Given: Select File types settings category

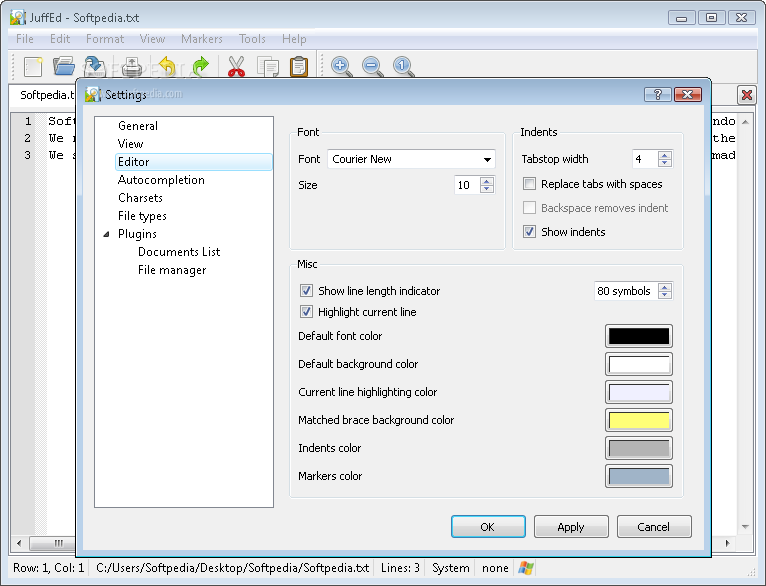Looking at the screenshot, I should [142, 216].
